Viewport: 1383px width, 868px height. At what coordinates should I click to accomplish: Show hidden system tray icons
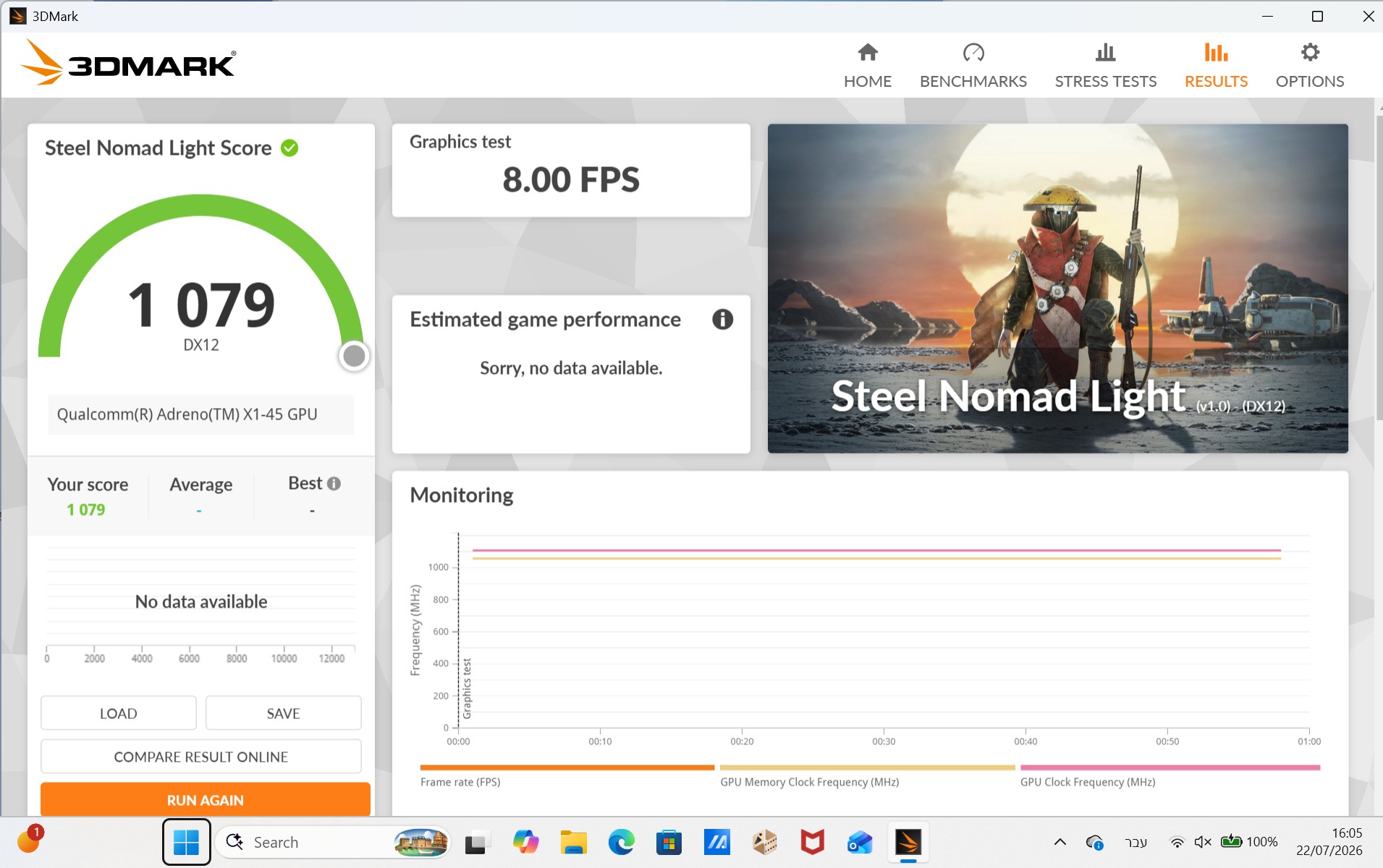coord(1060,842)
